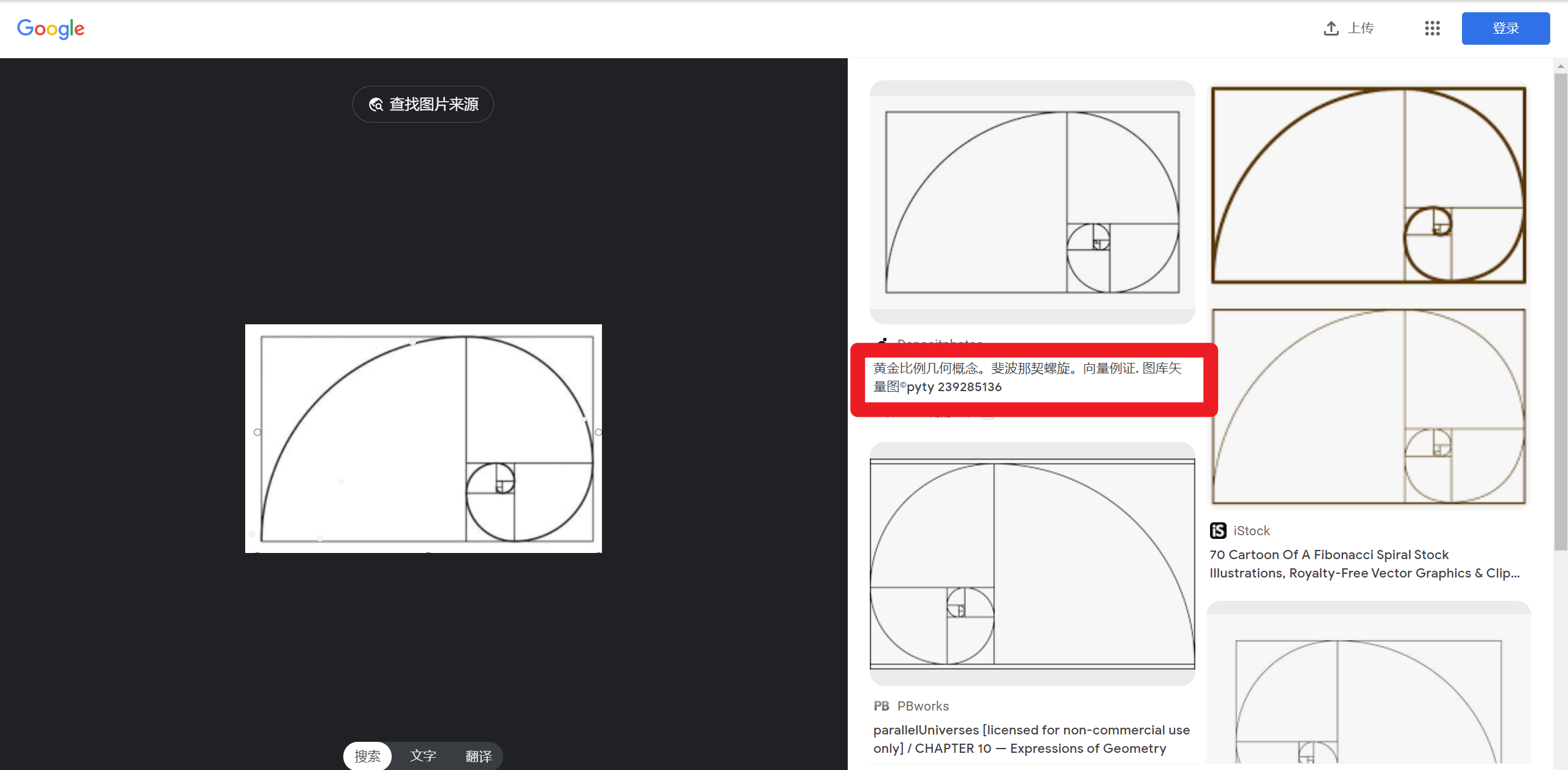Viewport: 1568px width, 770px height.
Task: Select the 搜索 mode tab
Action: (x=367, y=756)
